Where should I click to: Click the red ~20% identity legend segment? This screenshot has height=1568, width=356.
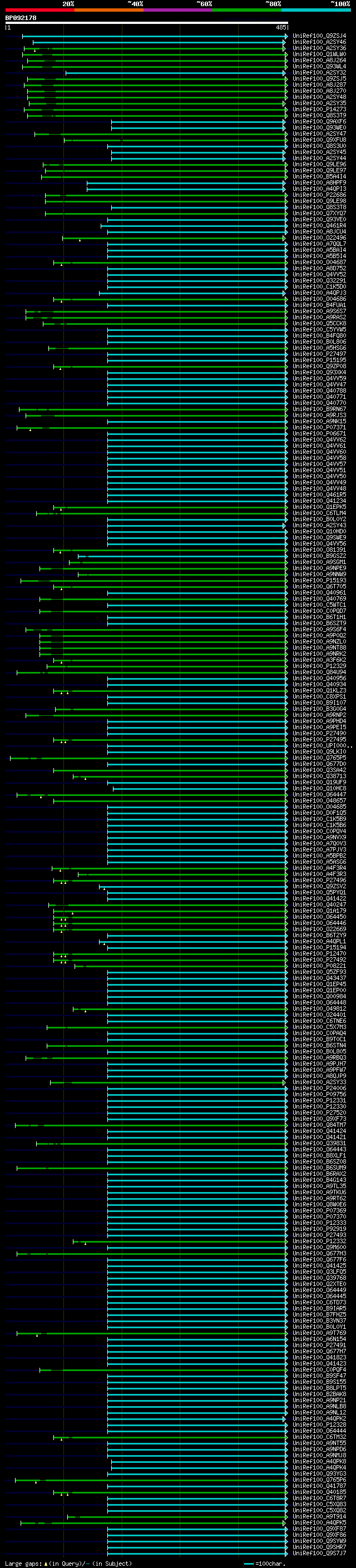pyautogui.click(x=39, y=10)
